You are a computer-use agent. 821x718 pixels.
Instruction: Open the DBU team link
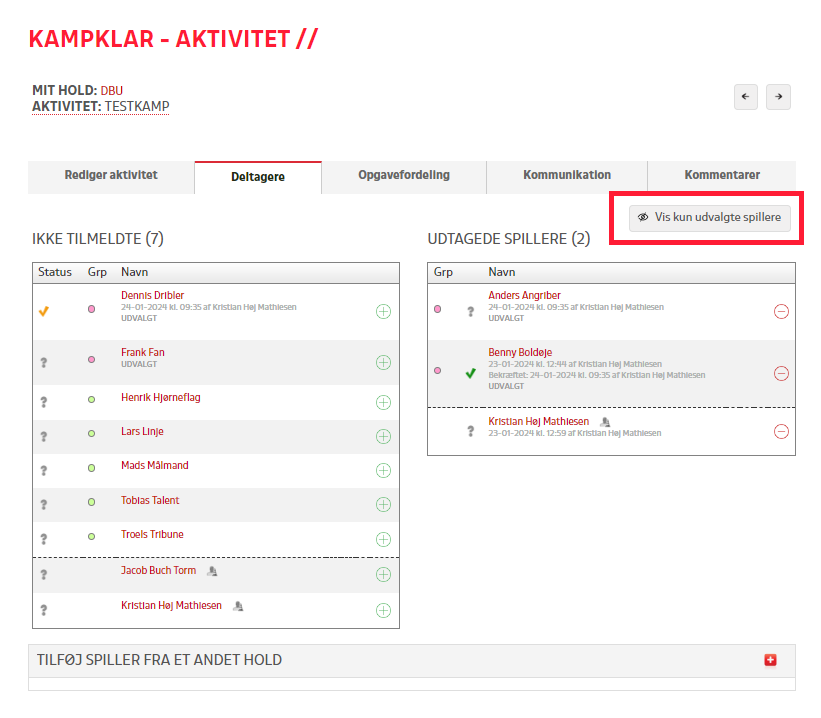[112, 91]
